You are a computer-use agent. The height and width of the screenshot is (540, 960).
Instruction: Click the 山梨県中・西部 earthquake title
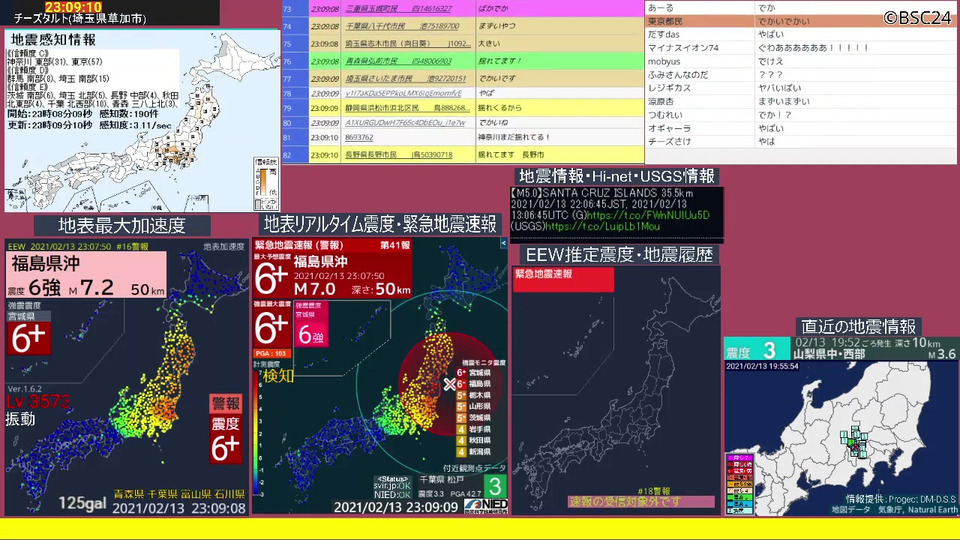tap(829, 354)
